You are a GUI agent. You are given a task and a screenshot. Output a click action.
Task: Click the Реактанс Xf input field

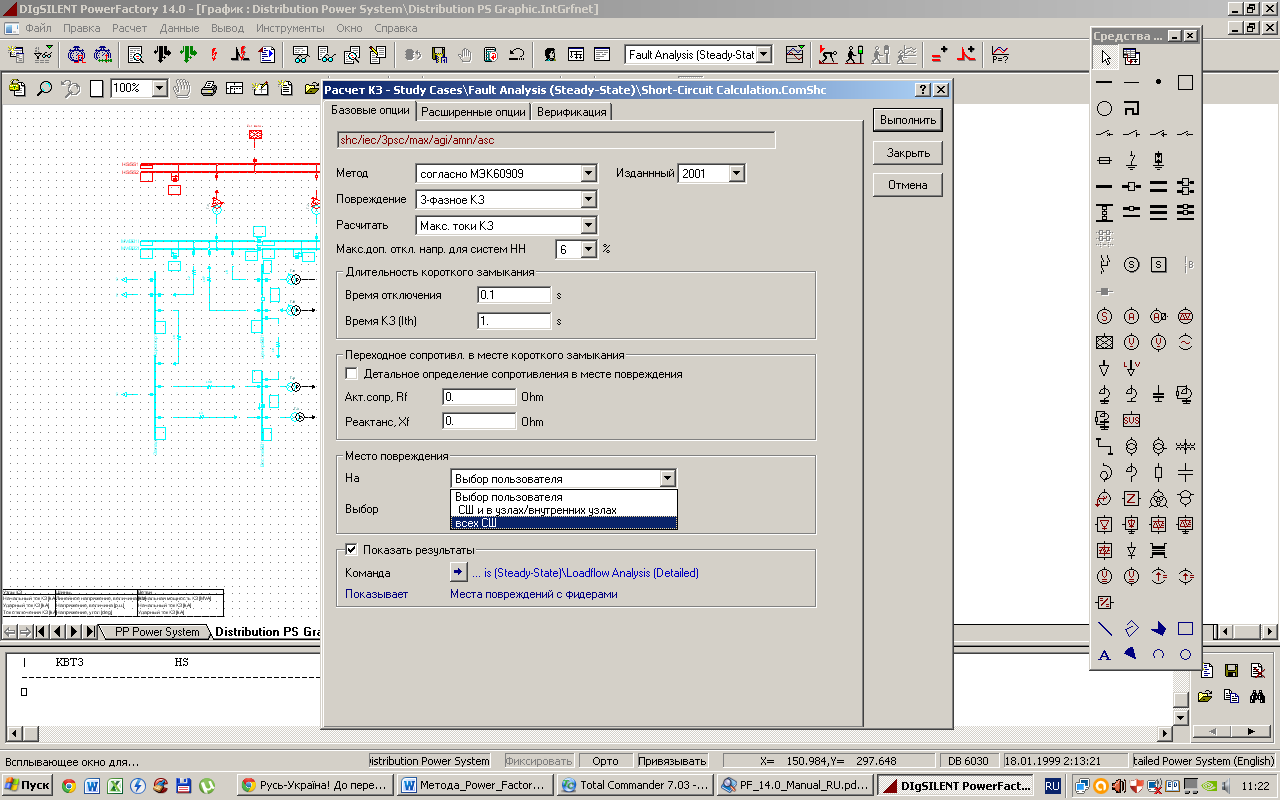click(479, 422)
